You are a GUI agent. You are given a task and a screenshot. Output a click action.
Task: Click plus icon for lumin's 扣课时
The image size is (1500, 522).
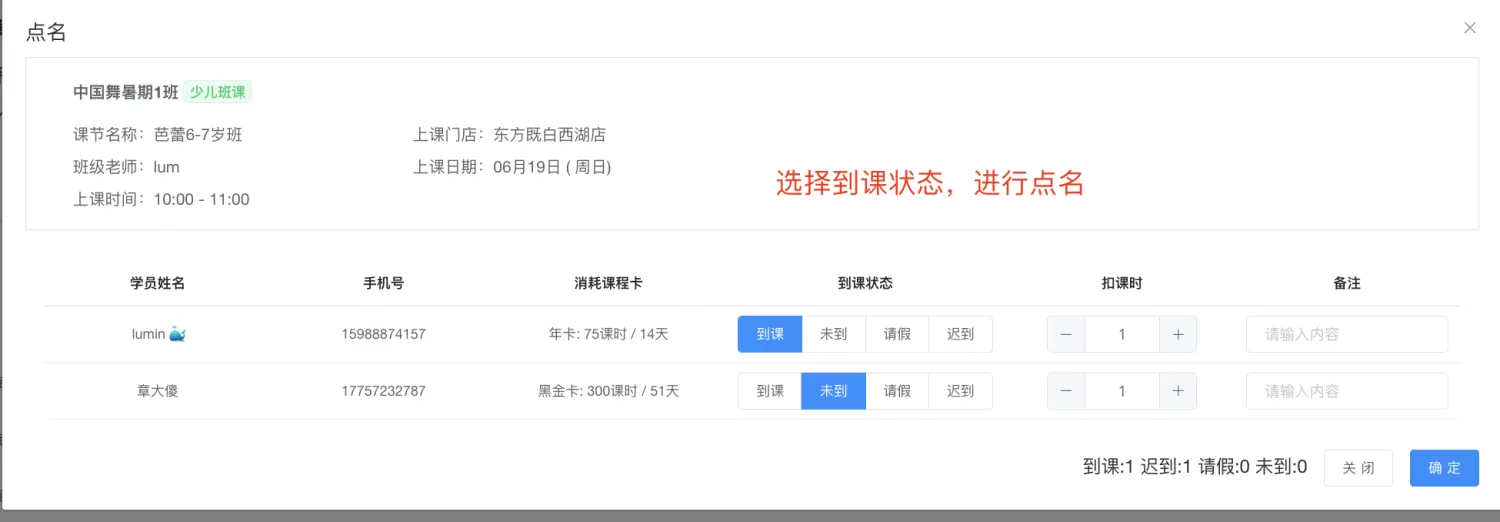tap(1177, 335)
